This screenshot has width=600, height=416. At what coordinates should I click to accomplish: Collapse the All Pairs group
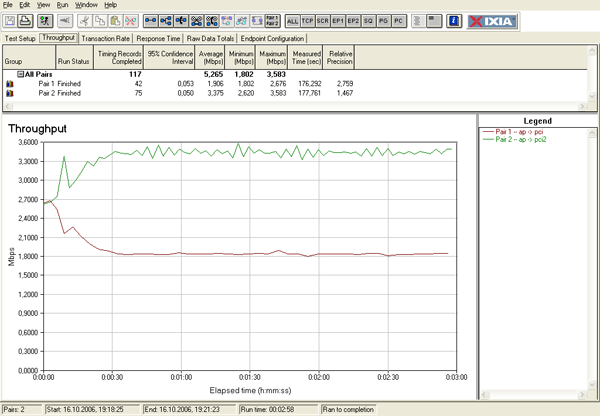[x=21, y=74]
